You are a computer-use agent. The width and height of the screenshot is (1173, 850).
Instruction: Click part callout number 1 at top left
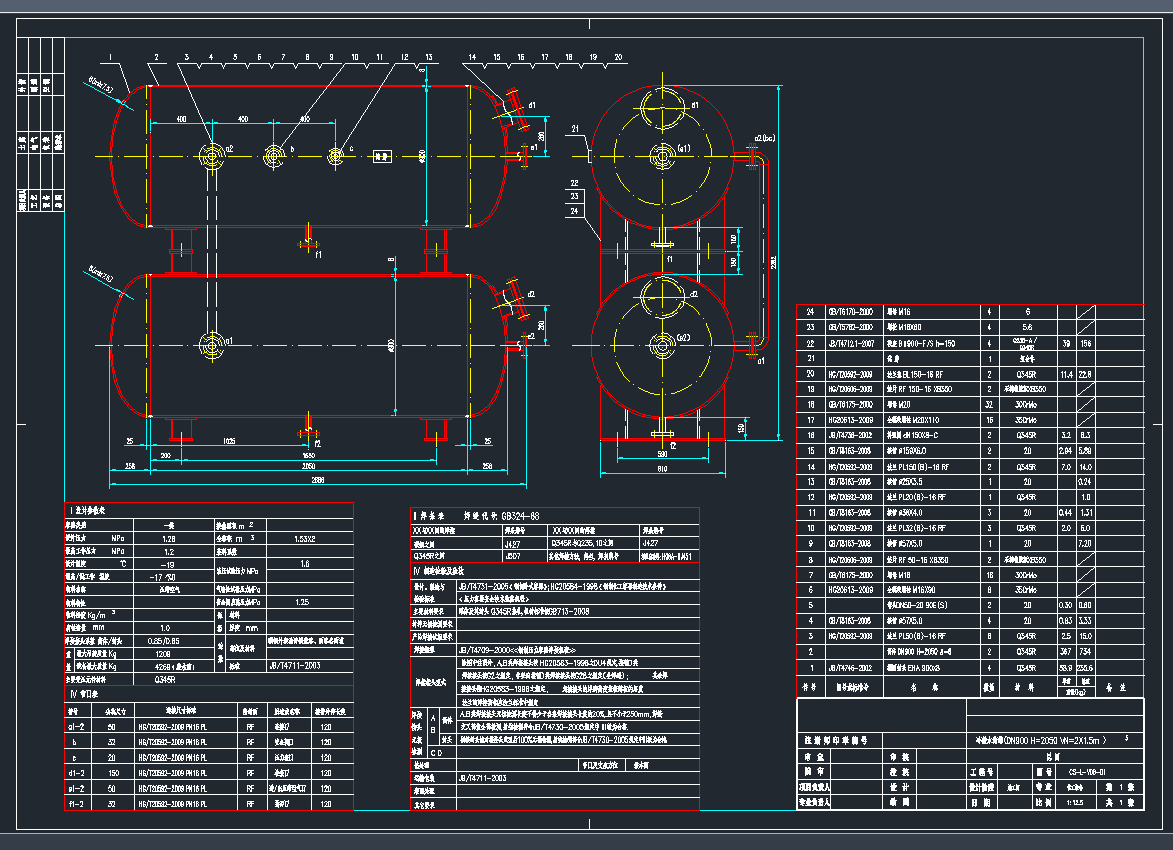pyautogui.click(x=110, y=57)
